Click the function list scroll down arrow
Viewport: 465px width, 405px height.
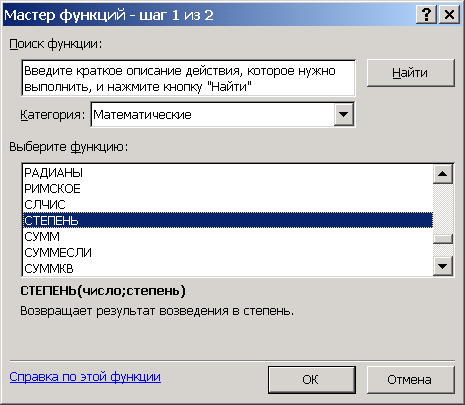point(443,266)
